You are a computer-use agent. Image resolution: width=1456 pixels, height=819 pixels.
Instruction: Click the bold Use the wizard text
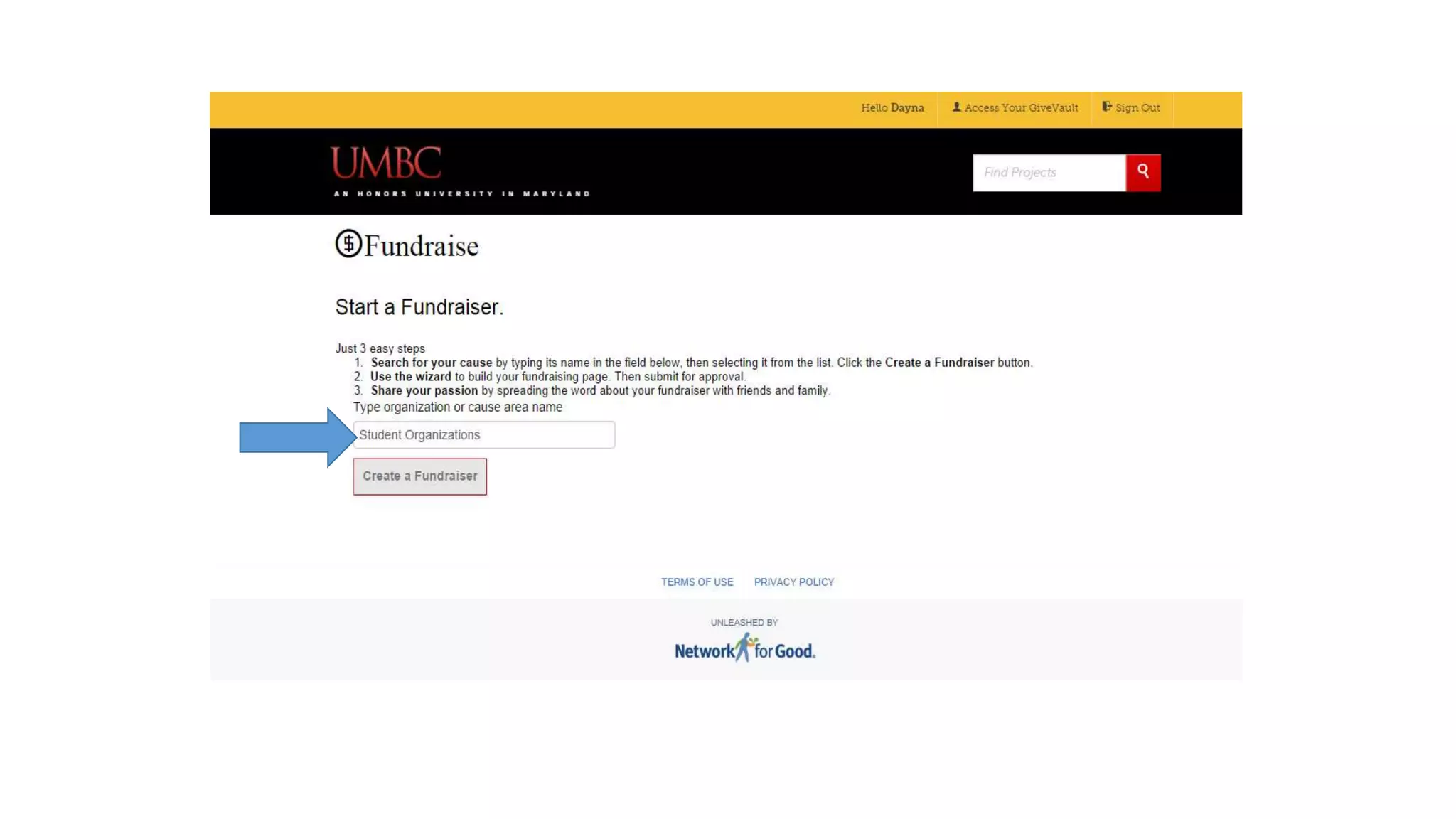click(410, 377)
